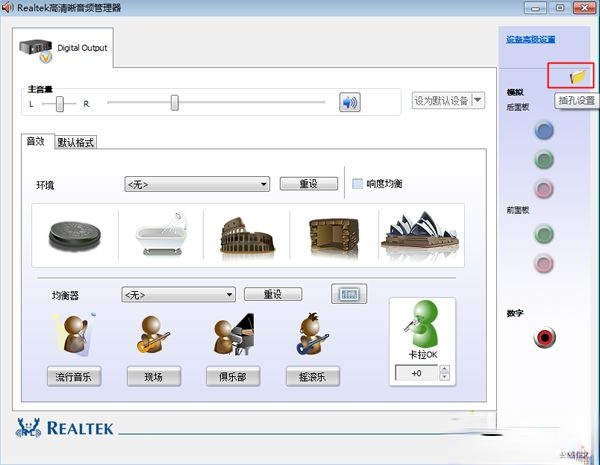Switch to the Digital Output tab
600x465 pixels.
pos(63,49)
